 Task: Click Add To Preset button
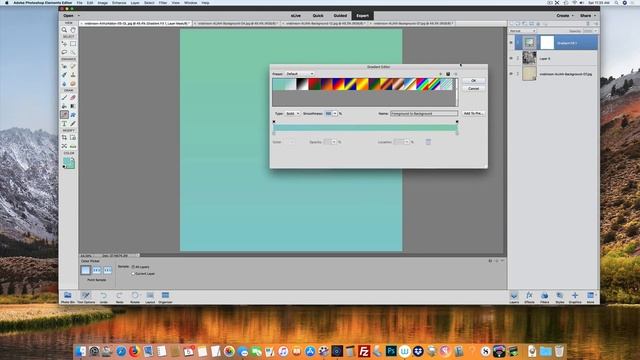473,113
